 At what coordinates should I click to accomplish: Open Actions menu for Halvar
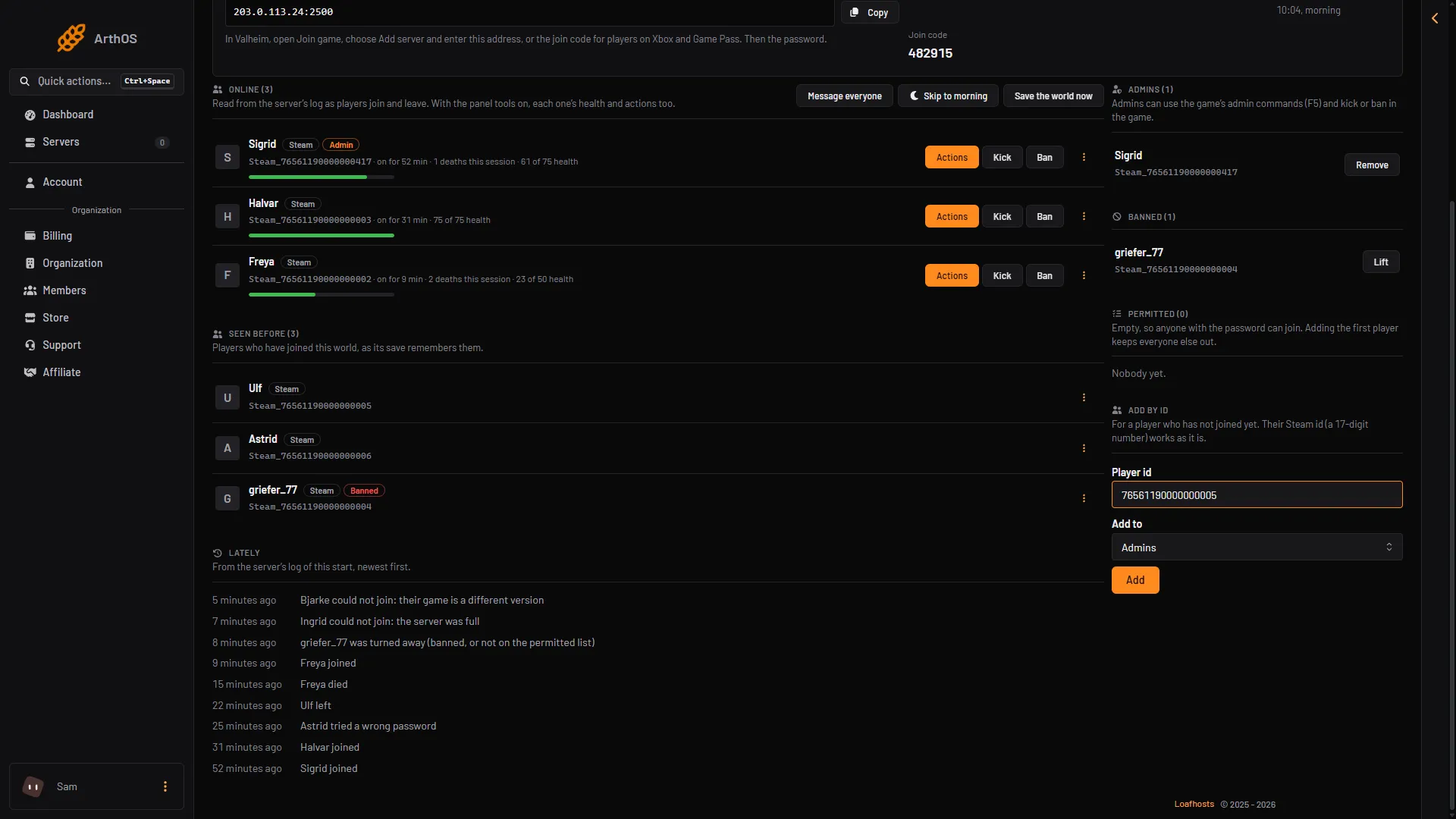952,217
